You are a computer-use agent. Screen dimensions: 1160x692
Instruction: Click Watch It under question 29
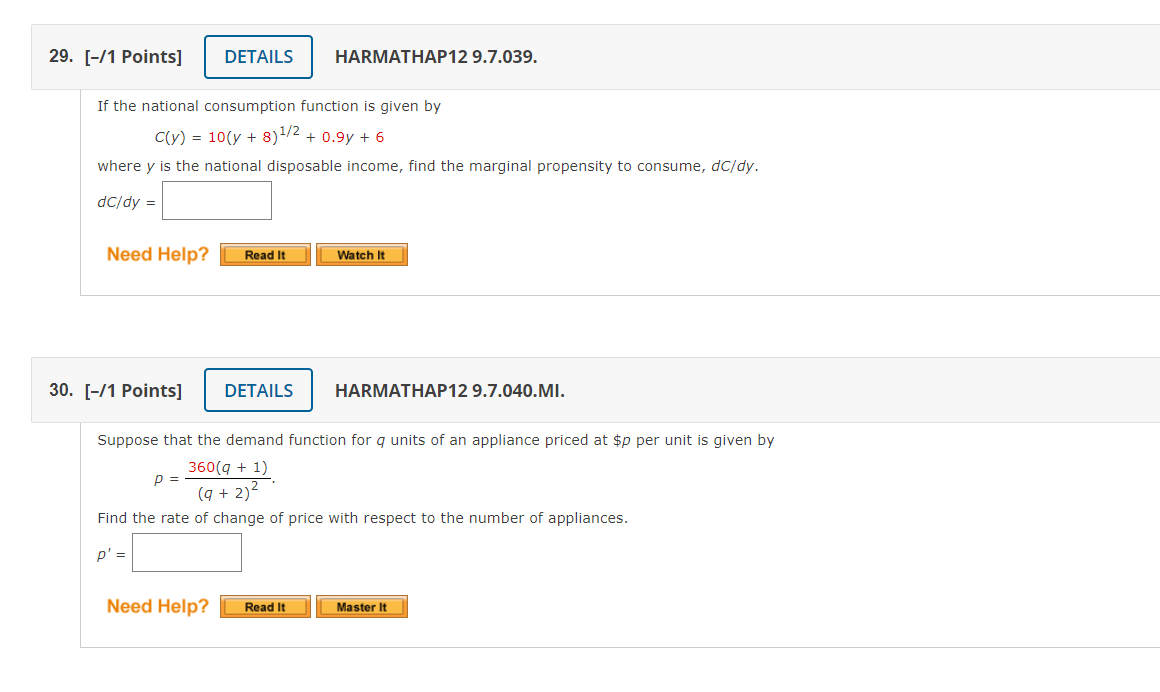[x=361, y=254]
